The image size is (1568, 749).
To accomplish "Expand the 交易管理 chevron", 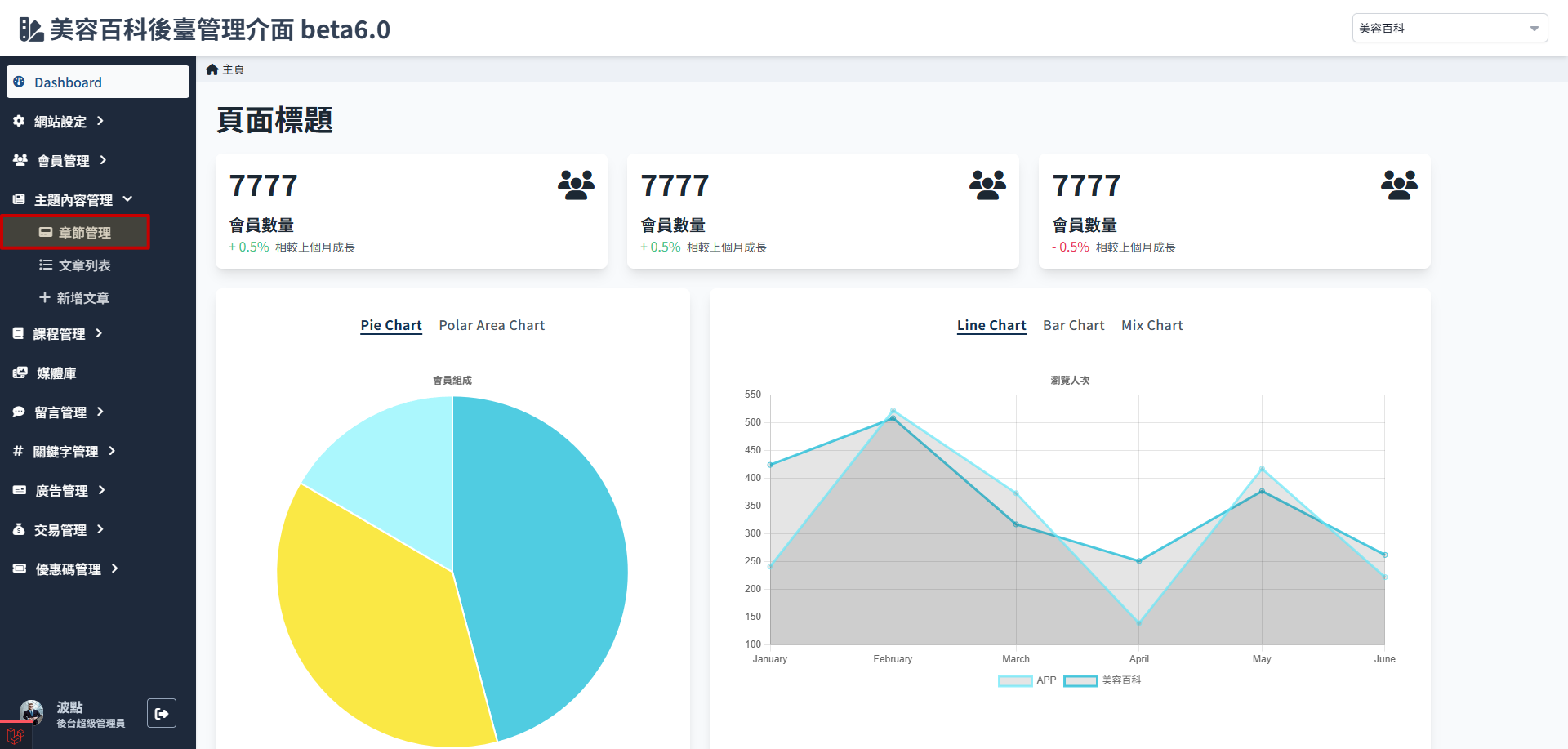I will coord(100,529).
